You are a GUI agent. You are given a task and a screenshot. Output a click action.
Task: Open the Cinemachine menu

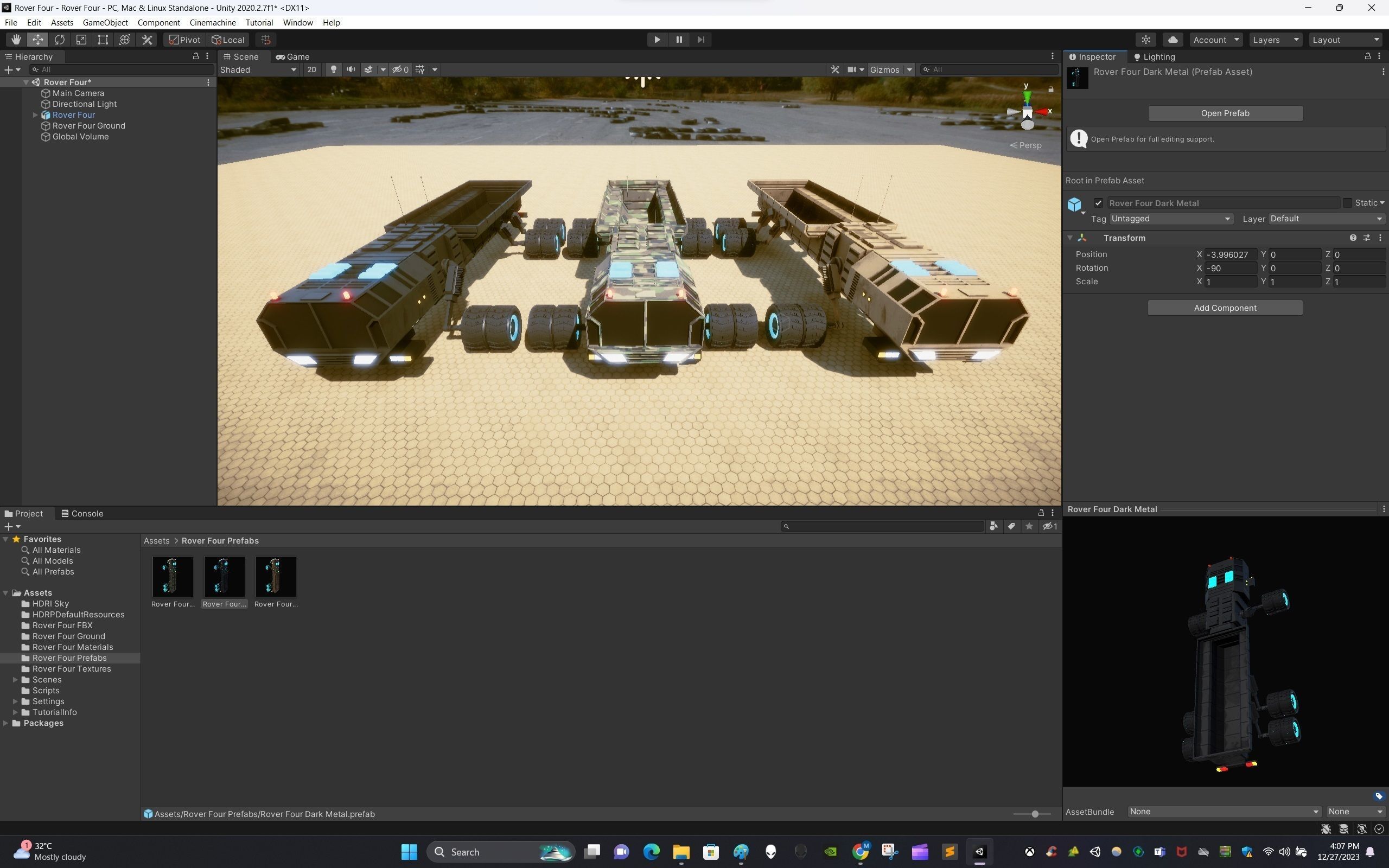[212, 22]
